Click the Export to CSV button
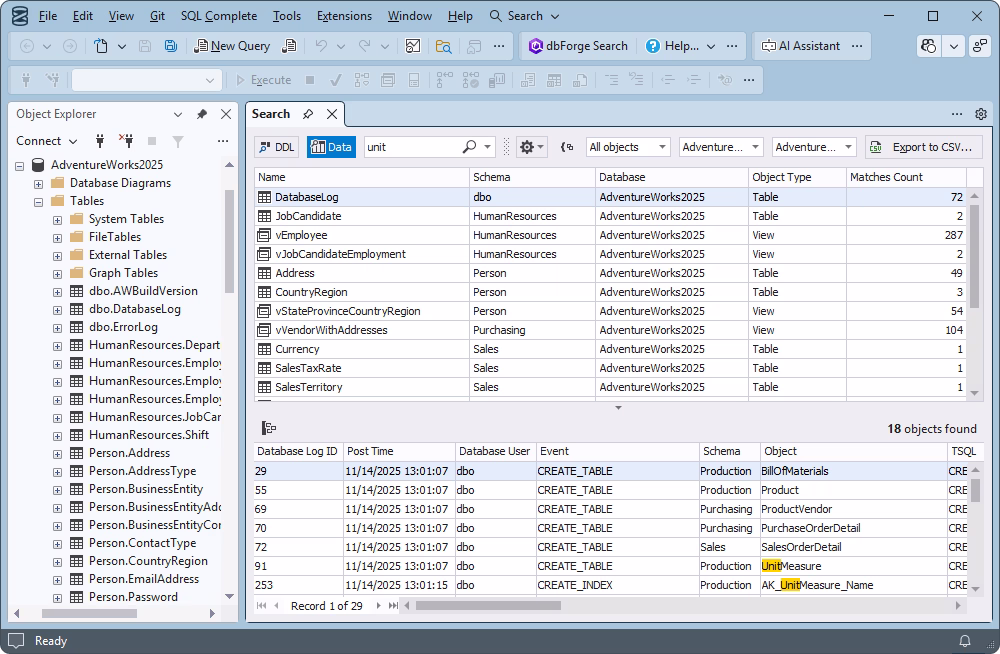1000x654 pixels. 922,146
